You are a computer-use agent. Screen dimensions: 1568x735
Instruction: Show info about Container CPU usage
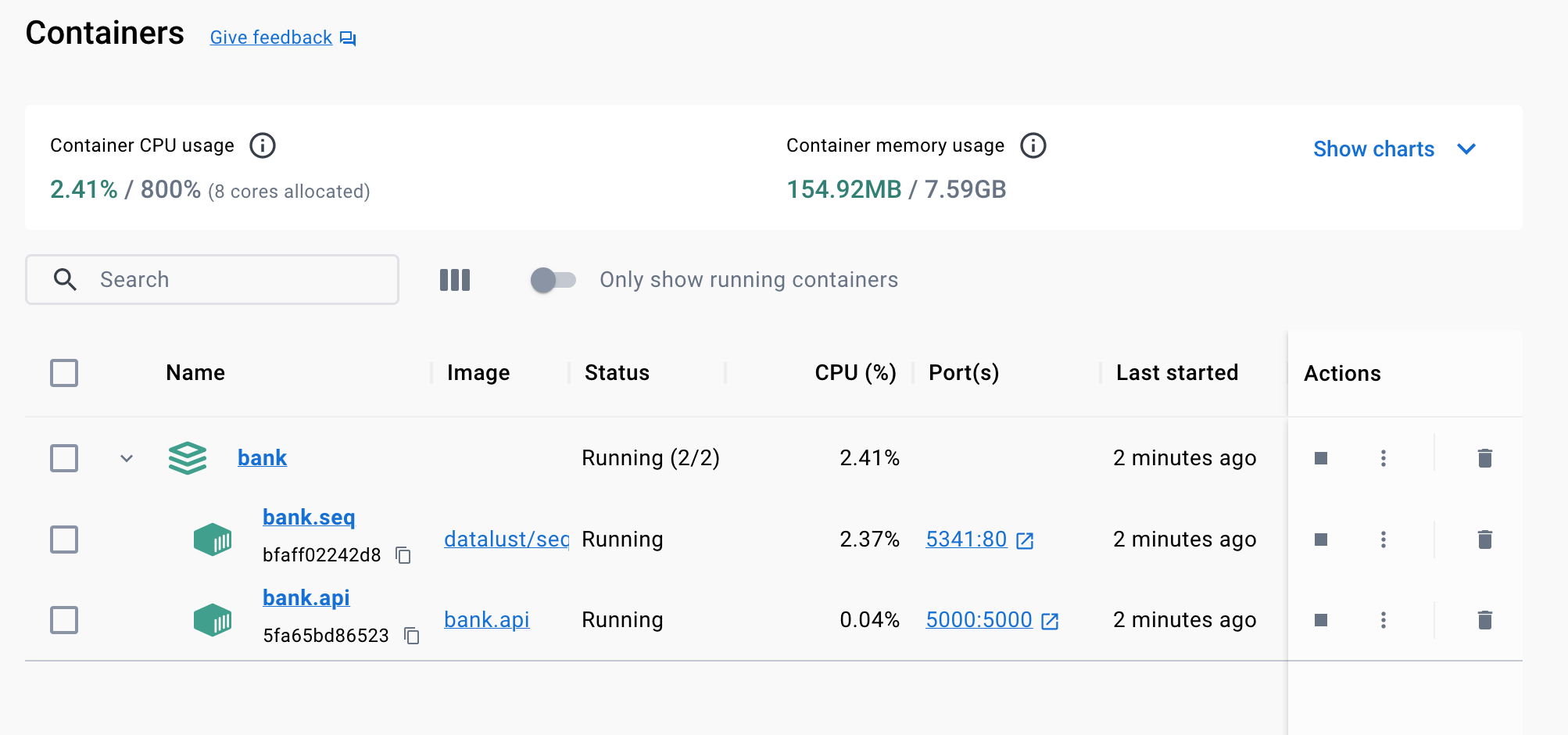click(262, 145)
